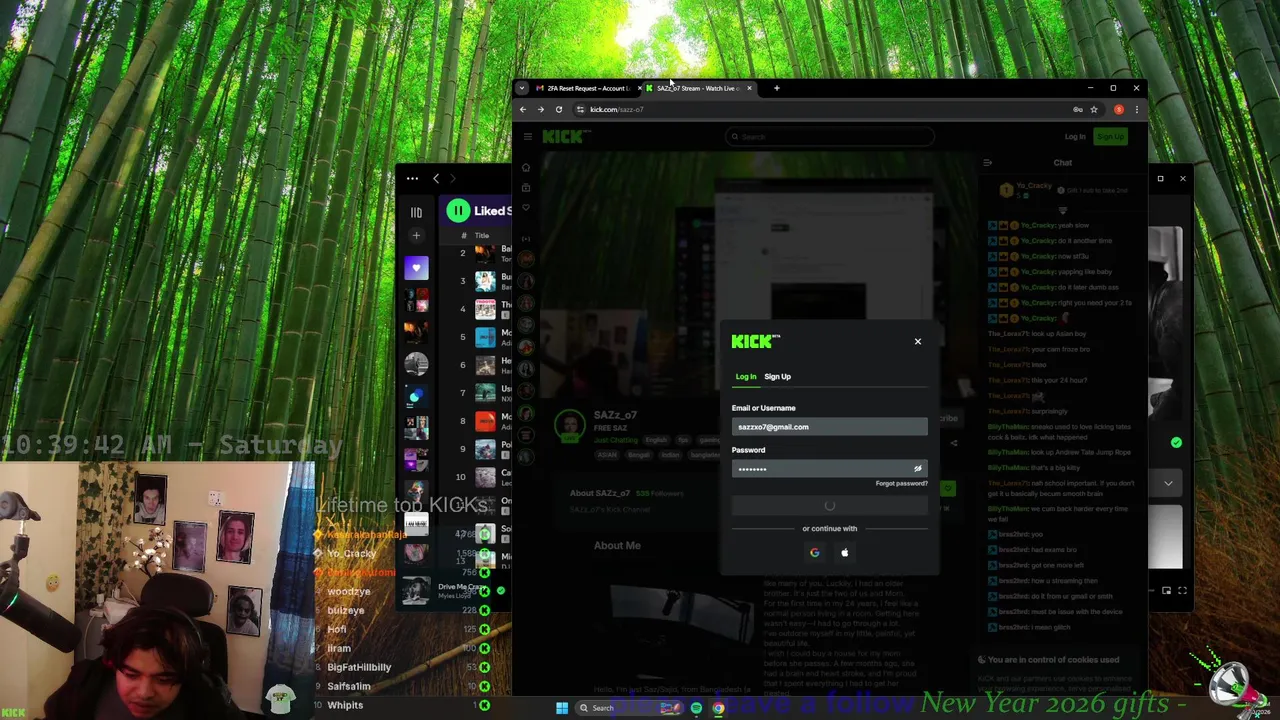
Task: Toggle password visibility eye icon
Action: tap(917, 469)
